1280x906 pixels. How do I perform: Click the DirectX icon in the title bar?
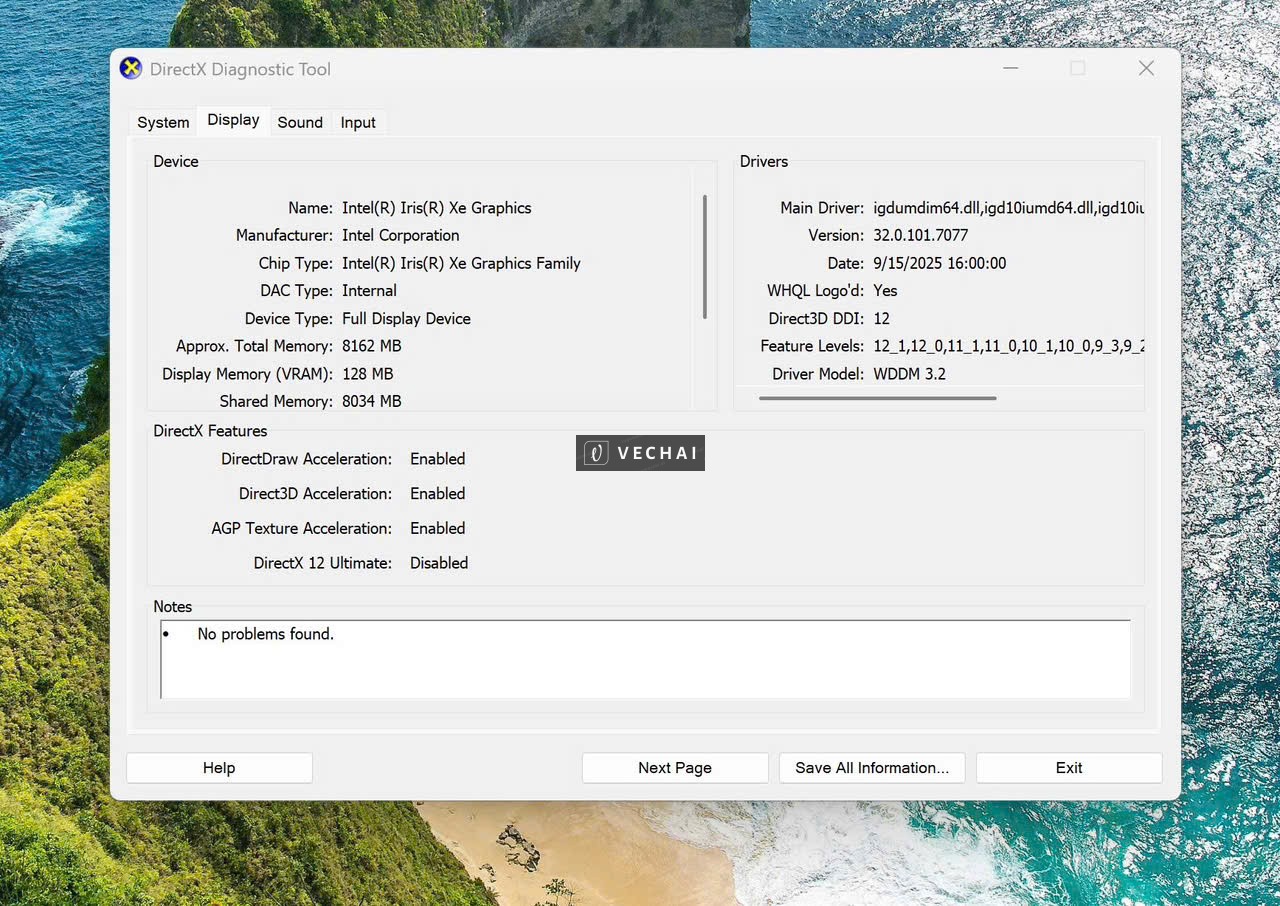131,68
